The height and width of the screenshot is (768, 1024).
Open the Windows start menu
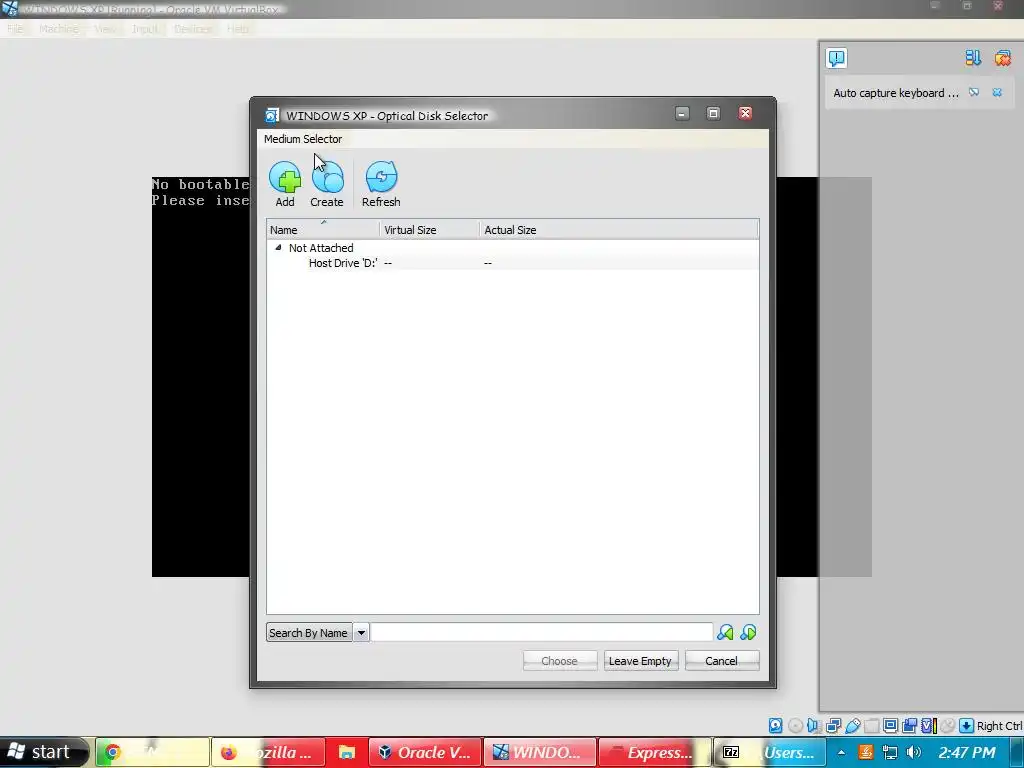click(x=44, y=752)
